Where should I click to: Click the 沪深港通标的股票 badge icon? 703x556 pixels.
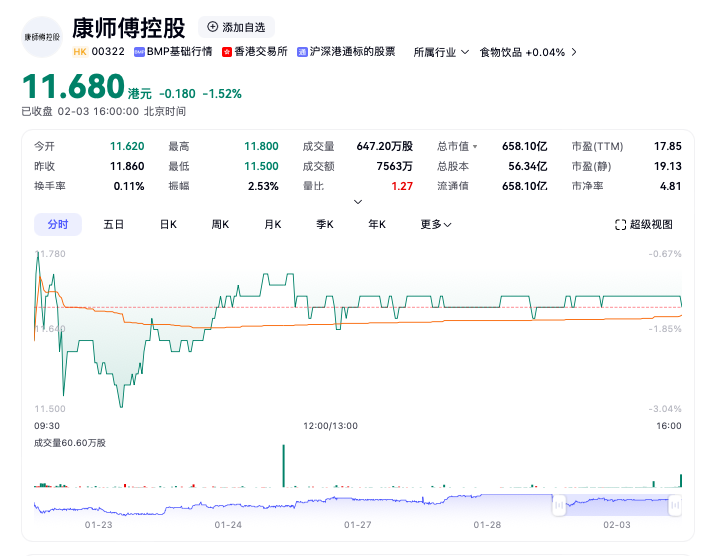click(302, 52)
